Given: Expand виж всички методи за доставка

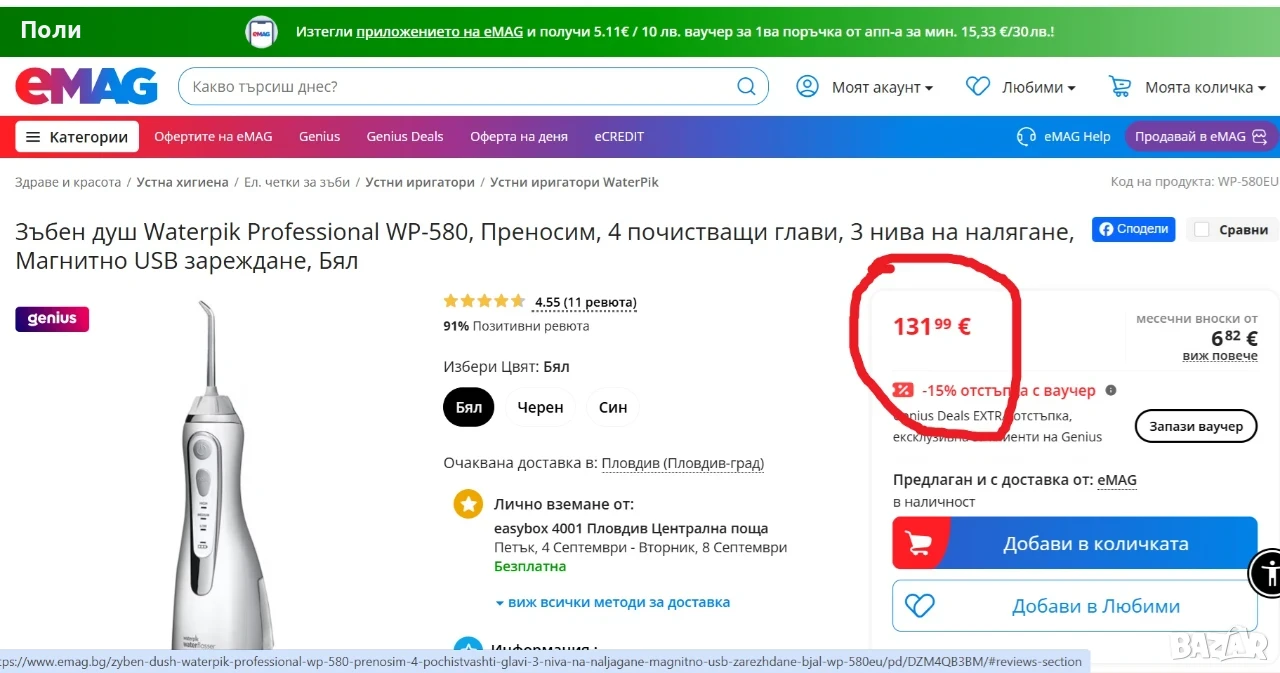Looking at the screenshot, I should coord(612,602).
